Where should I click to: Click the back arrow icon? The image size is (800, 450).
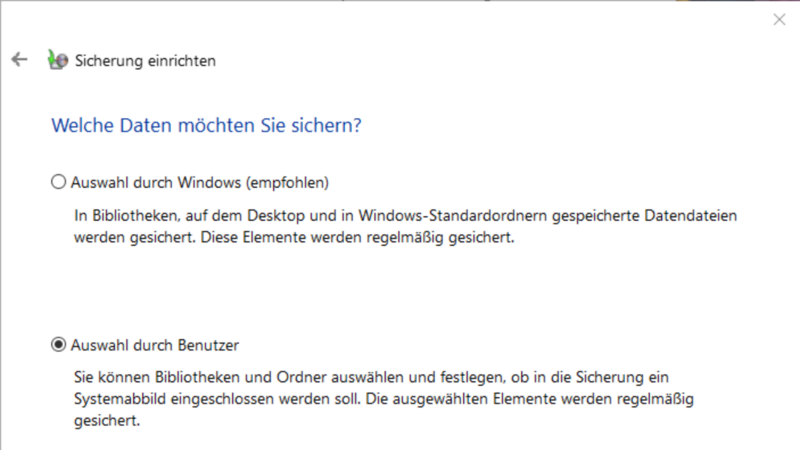[x=18, y=60]
